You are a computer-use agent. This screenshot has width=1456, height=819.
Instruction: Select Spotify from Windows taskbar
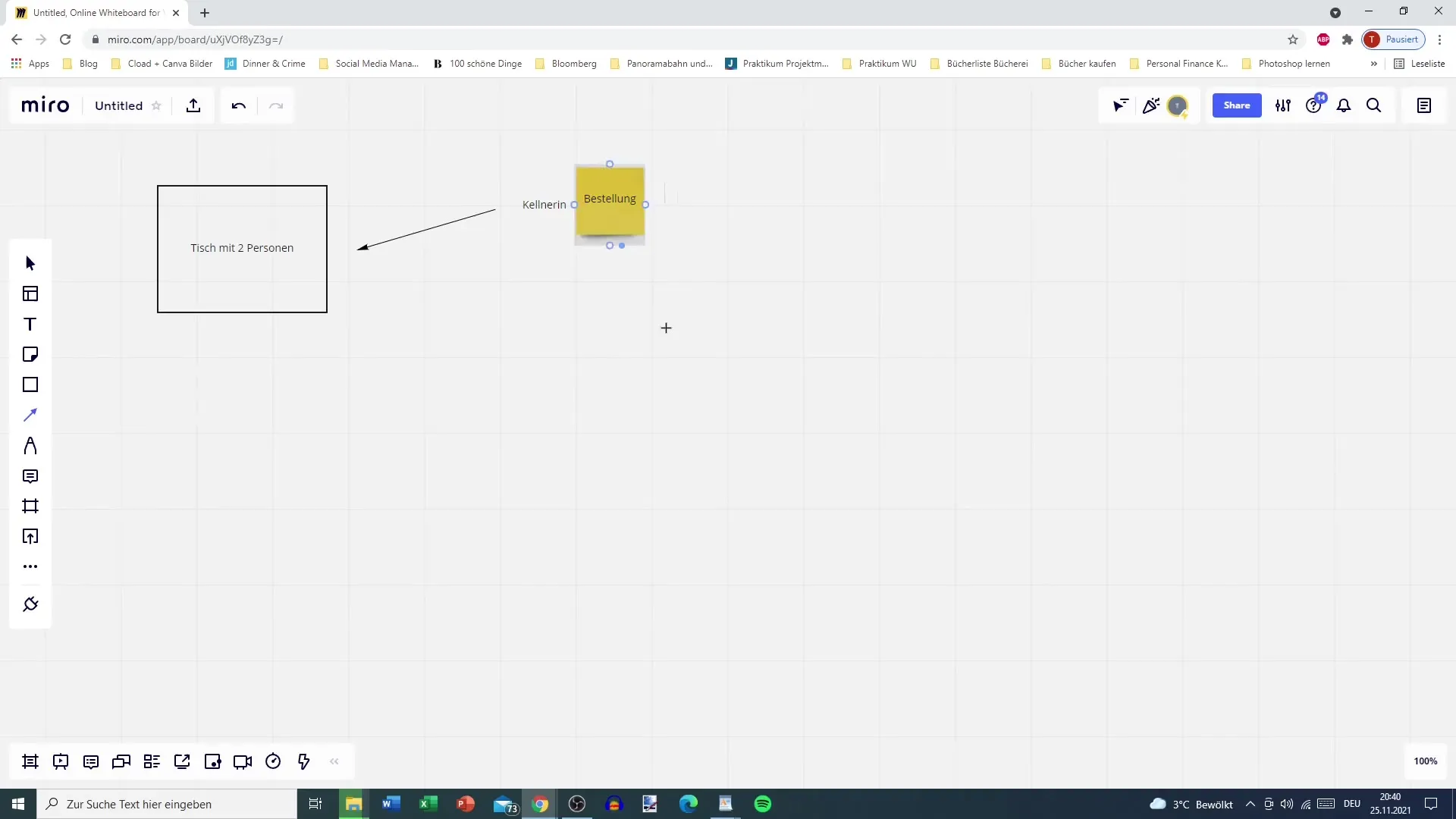pos(763,804)
